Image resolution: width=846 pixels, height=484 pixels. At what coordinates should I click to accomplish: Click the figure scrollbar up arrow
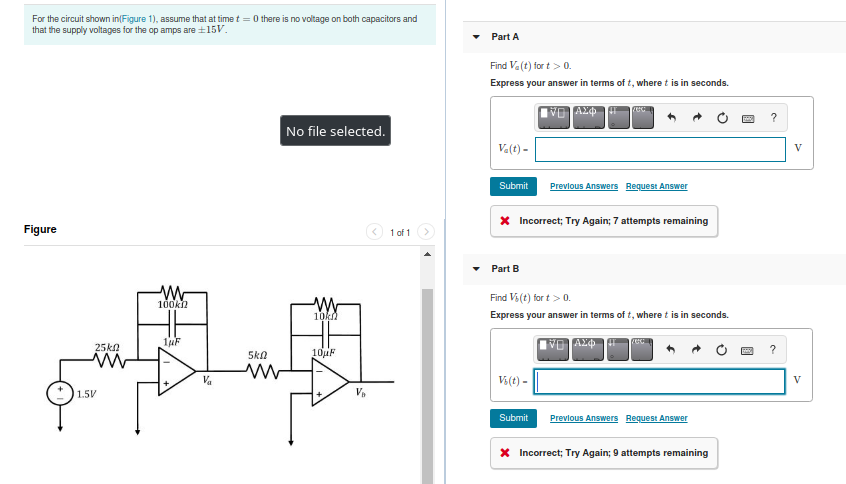point(427,254)
